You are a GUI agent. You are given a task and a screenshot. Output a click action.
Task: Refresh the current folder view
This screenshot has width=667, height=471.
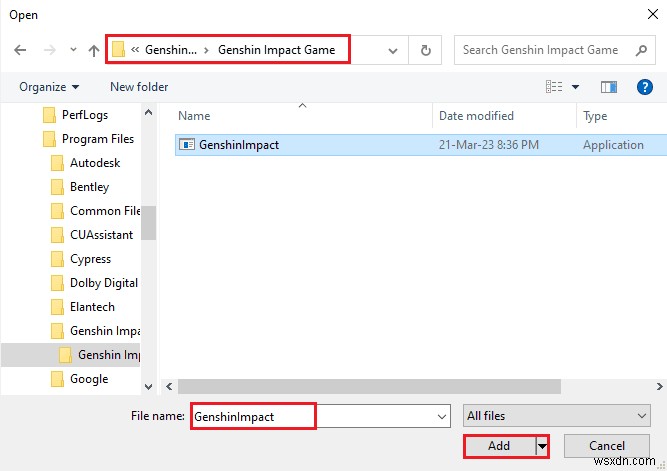pyautogui.click(x=425, y=50)
